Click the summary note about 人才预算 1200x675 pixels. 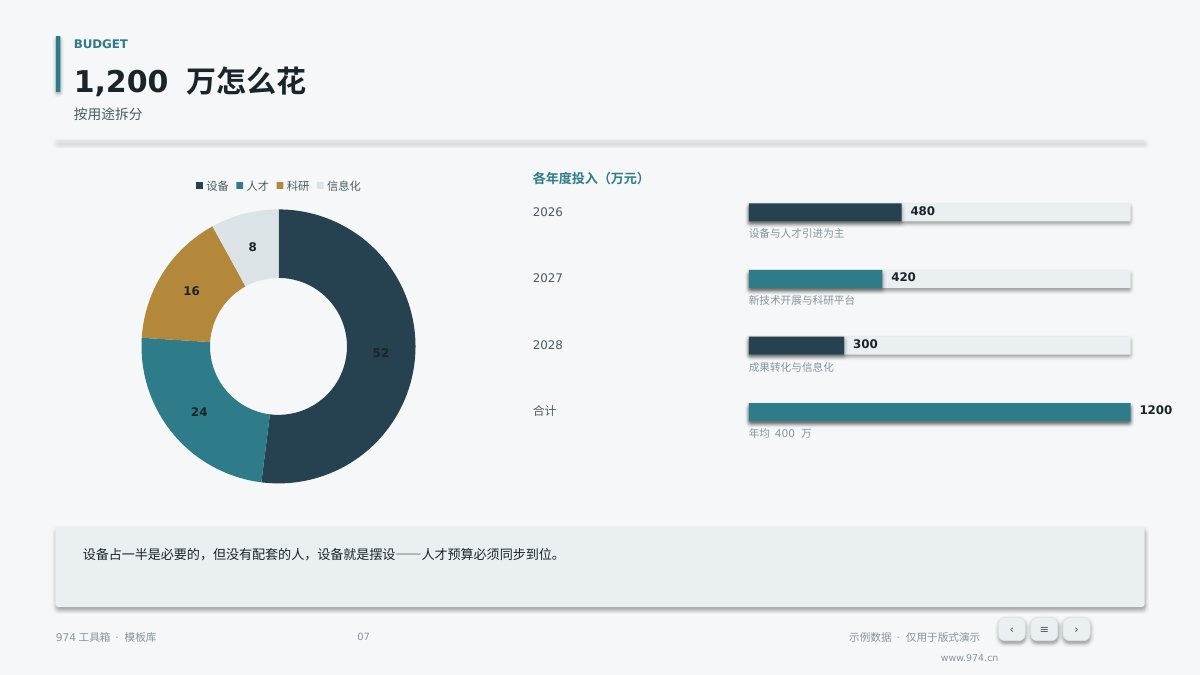pyautogui.click(x=600, y=567)
